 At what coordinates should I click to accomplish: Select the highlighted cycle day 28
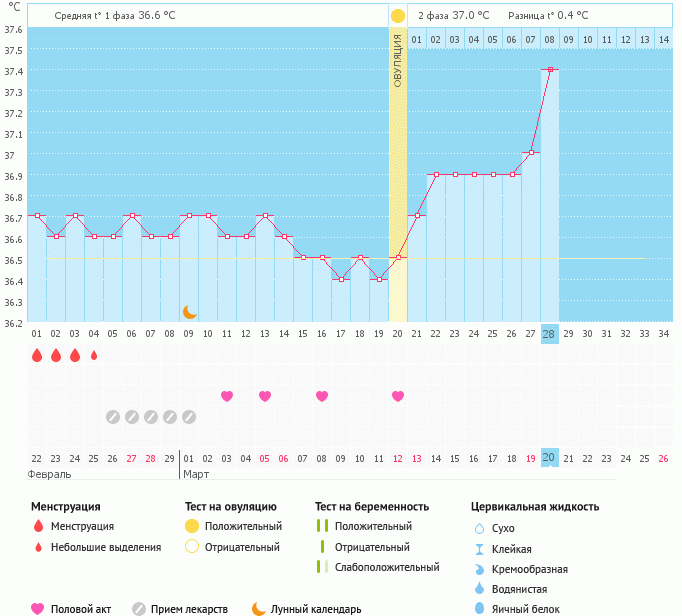(x=549, y=333)
